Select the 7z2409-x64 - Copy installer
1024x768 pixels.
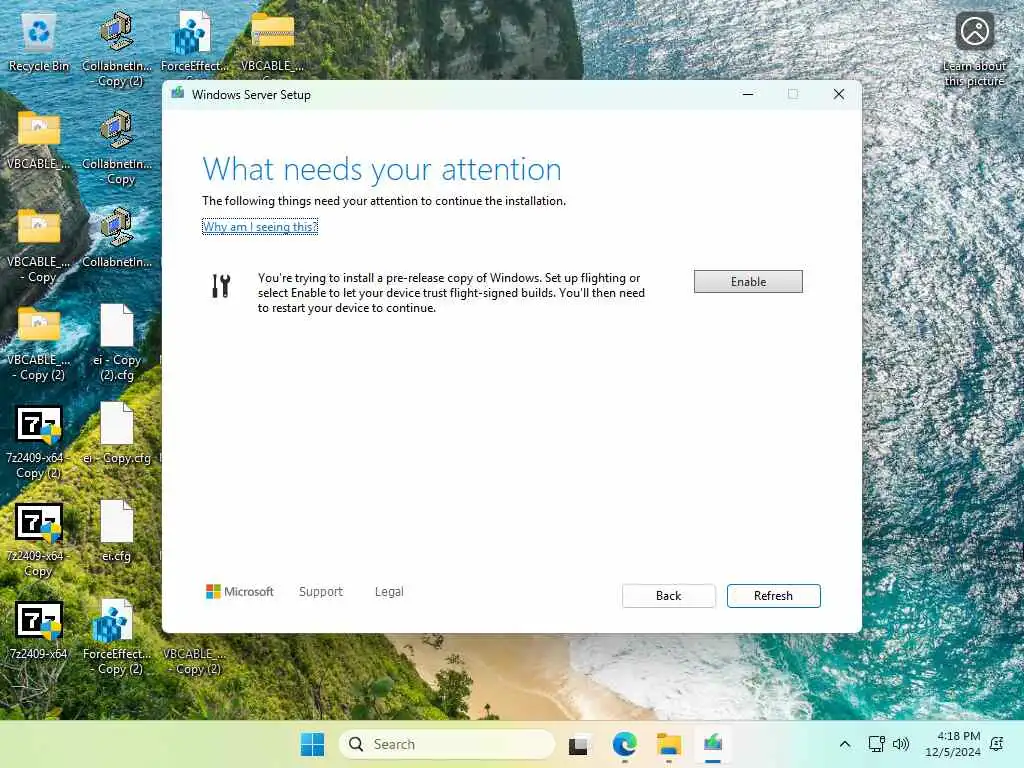[x=39, y=539]
